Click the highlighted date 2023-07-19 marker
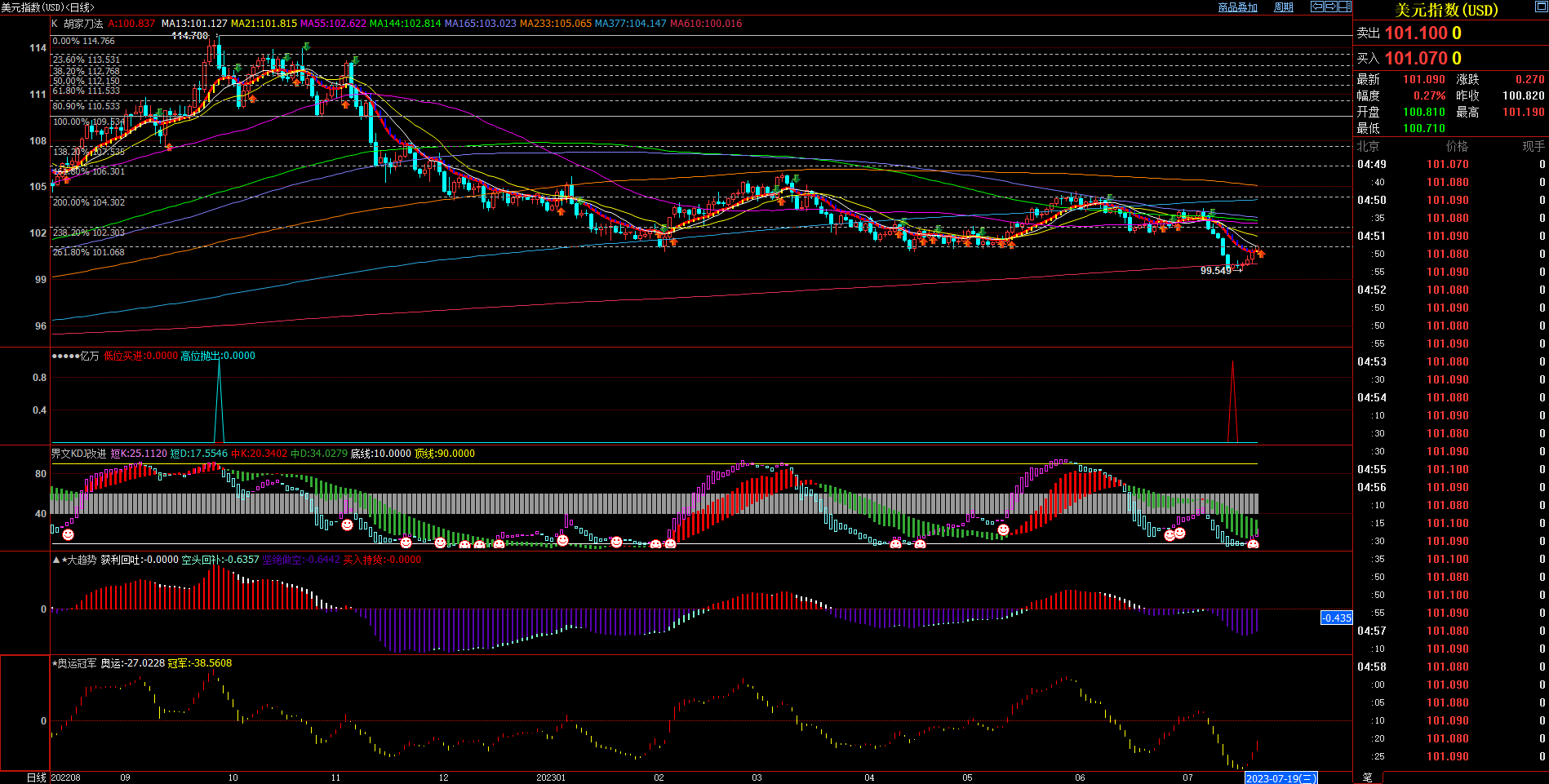This screenshot has width=1549, height=784. 1280,778
